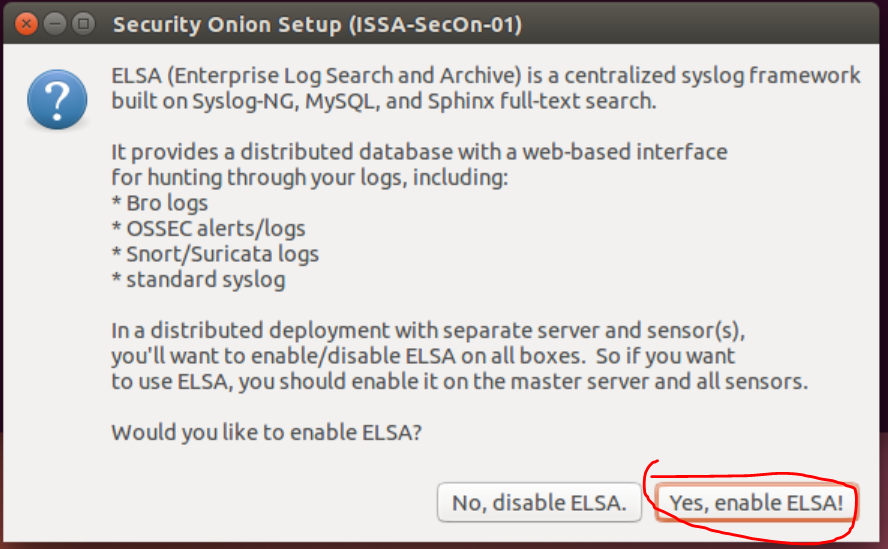Click the blue question mark dialog icon
The height and width of the screenshot is (549, 888).
pyautogui.click(x=57, y=101)
